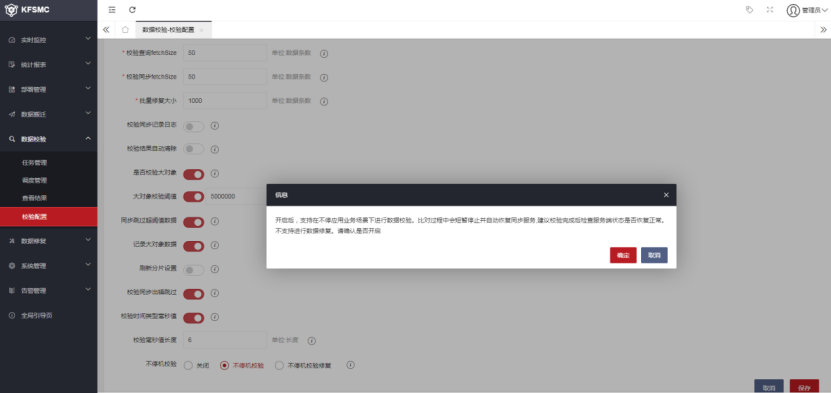Viewport: 831px width, 393px height.
Task: Close the 信息 dialog with the X
Action: click(x=666, y=195)
